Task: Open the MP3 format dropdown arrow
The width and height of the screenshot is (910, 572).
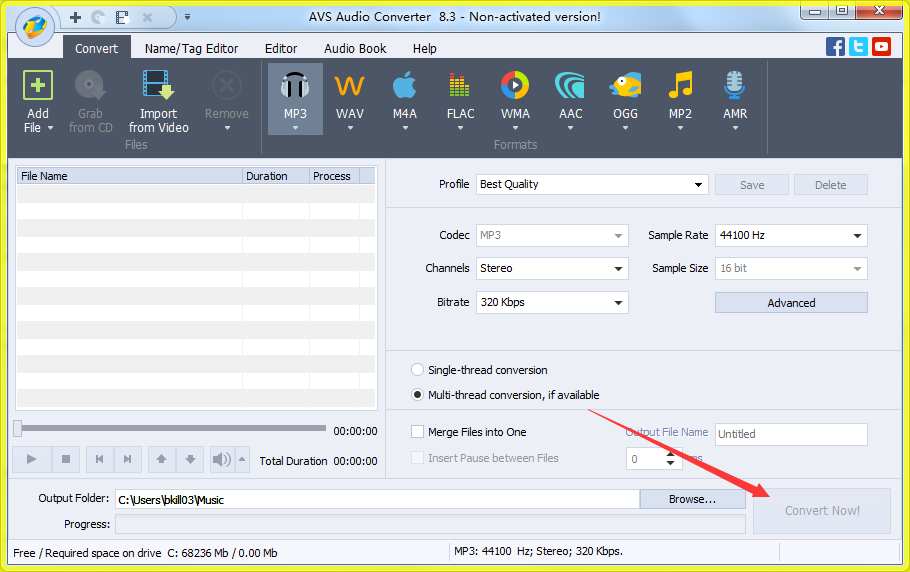Action: click(x=295, y=128)
